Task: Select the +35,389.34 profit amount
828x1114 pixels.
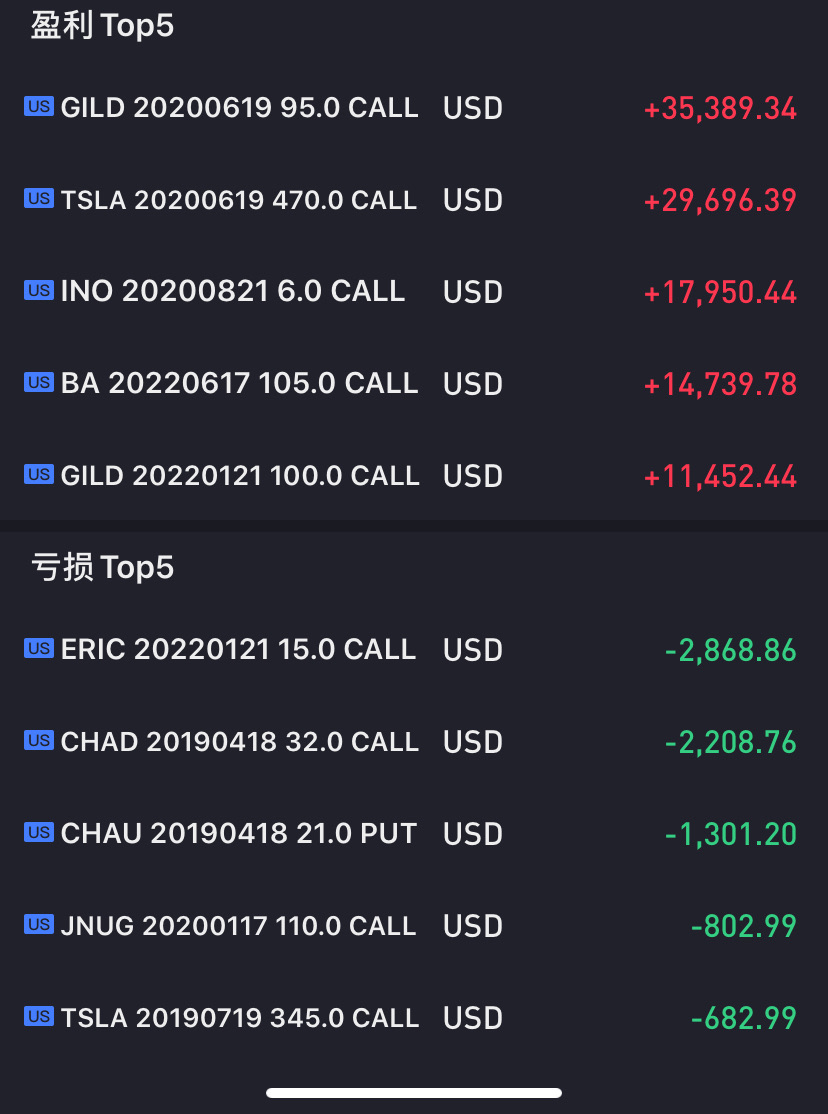Action: [x=720, y=109]
